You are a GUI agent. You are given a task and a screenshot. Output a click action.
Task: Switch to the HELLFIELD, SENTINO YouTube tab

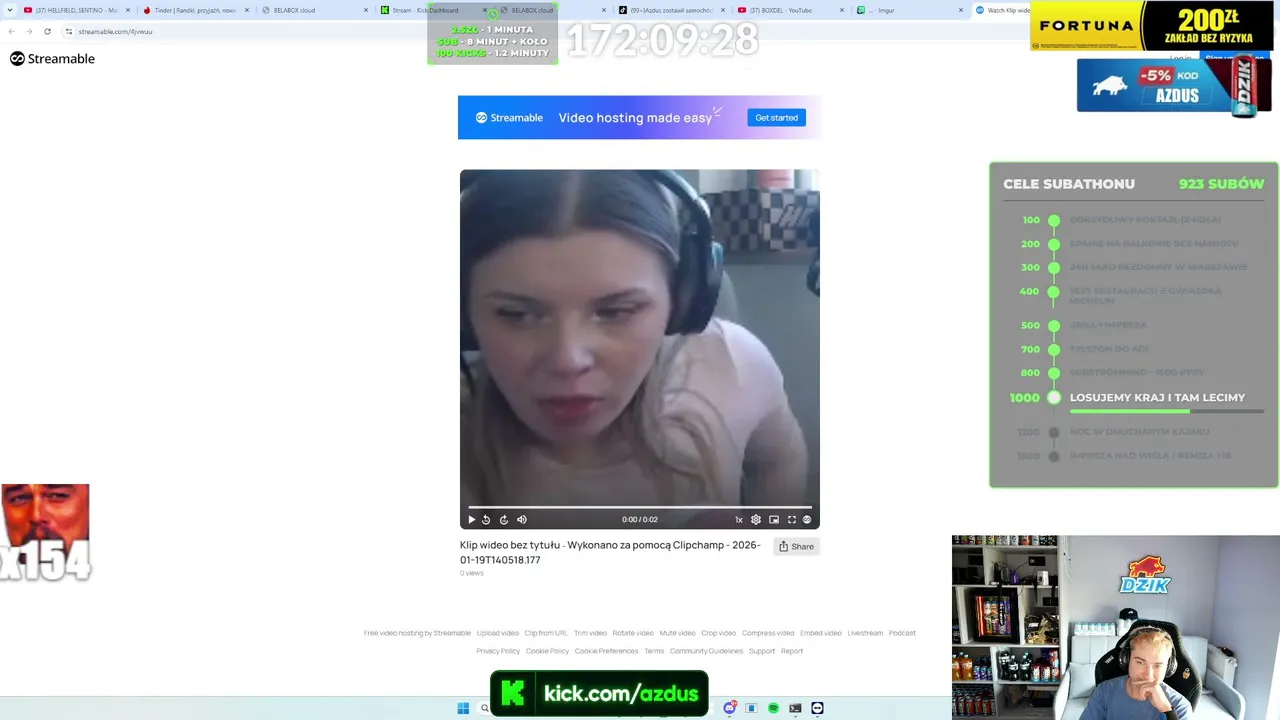pos(77,10)
